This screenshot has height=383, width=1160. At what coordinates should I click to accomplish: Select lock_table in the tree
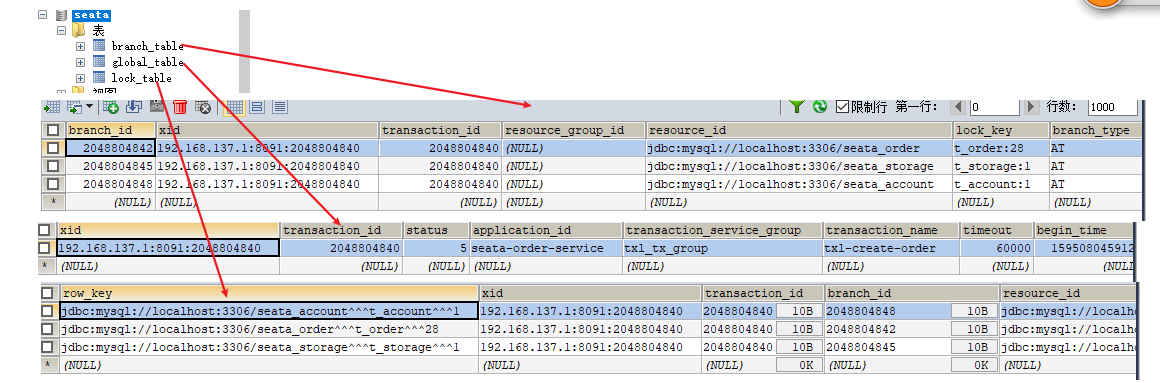(141, 78)
